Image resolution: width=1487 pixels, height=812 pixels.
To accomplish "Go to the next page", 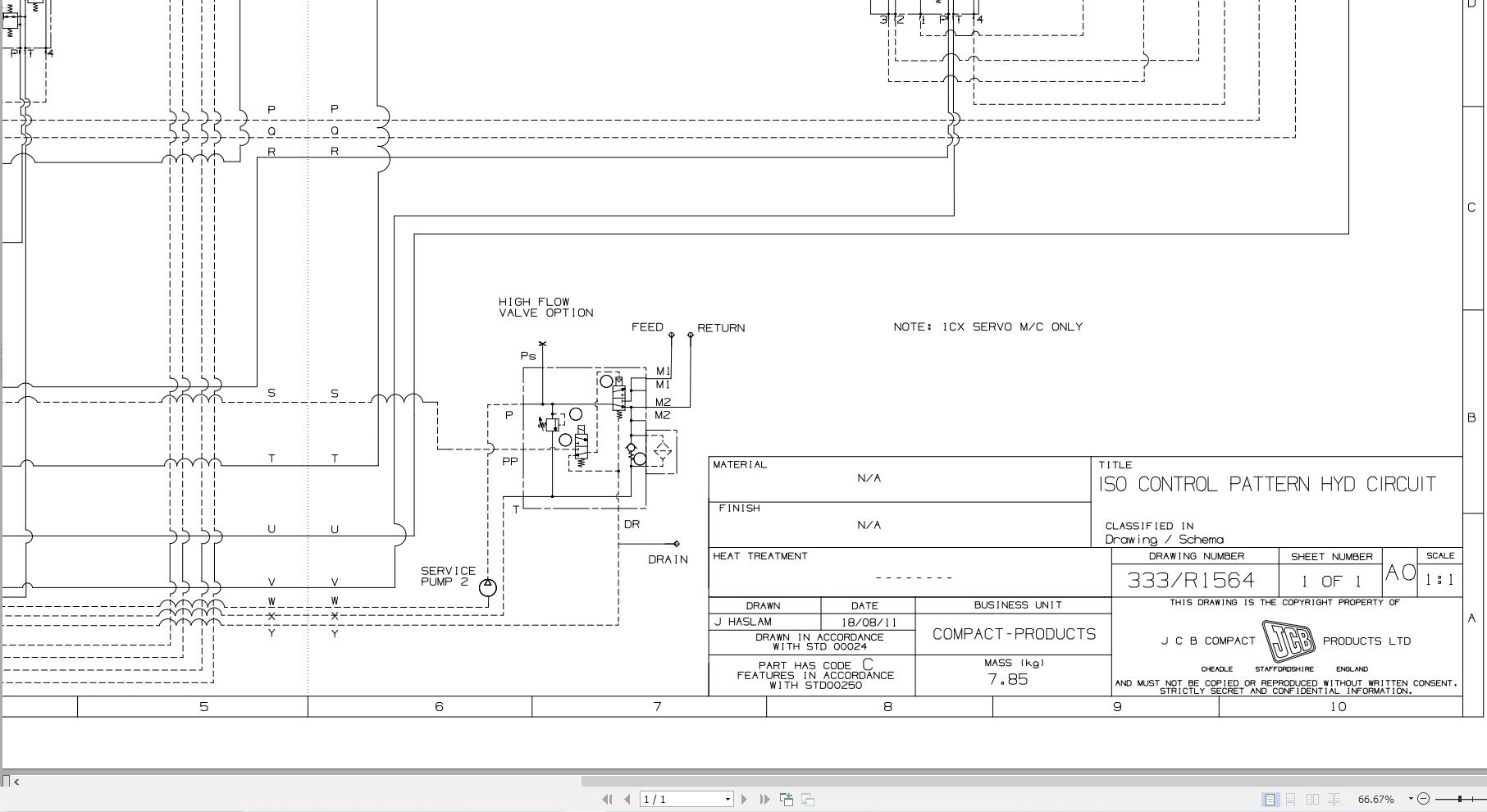I will point(744,799).
